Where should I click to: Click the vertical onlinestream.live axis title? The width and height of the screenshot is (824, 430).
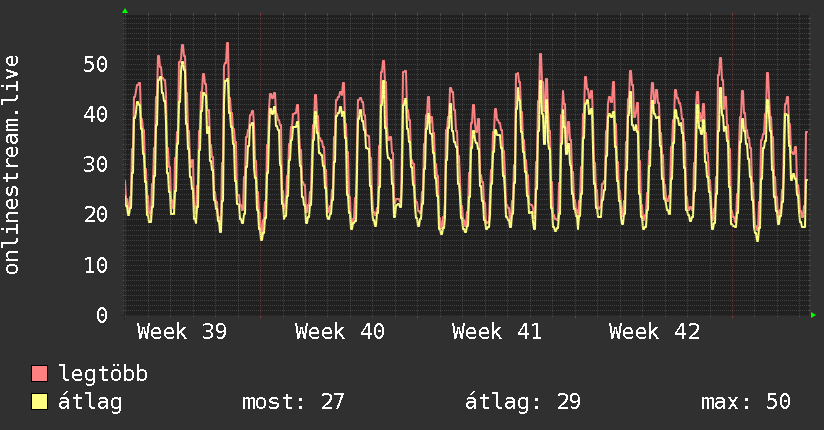pyautogui.click(x=12, y=164)
